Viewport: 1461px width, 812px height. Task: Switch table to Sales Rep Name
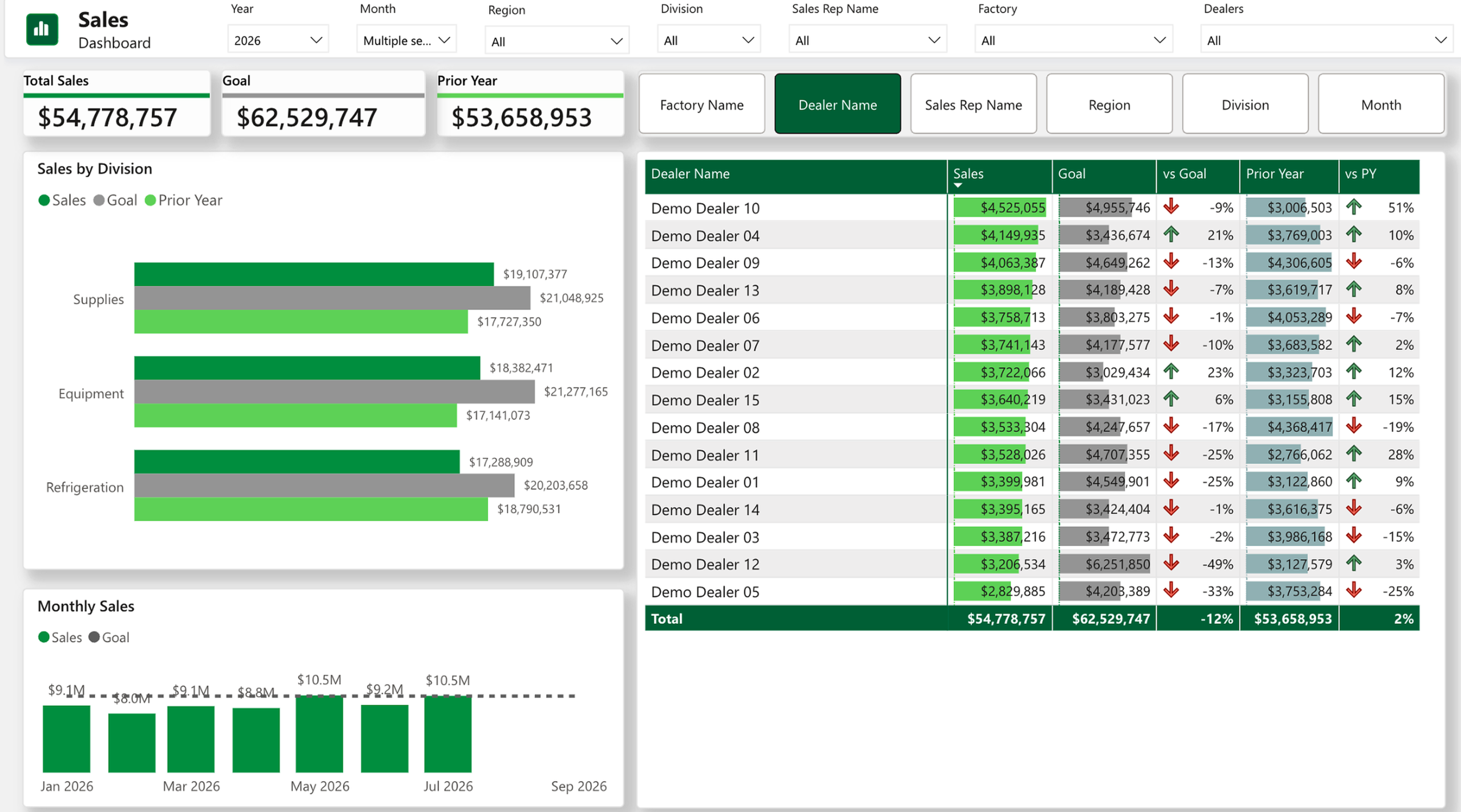point(973,104)
